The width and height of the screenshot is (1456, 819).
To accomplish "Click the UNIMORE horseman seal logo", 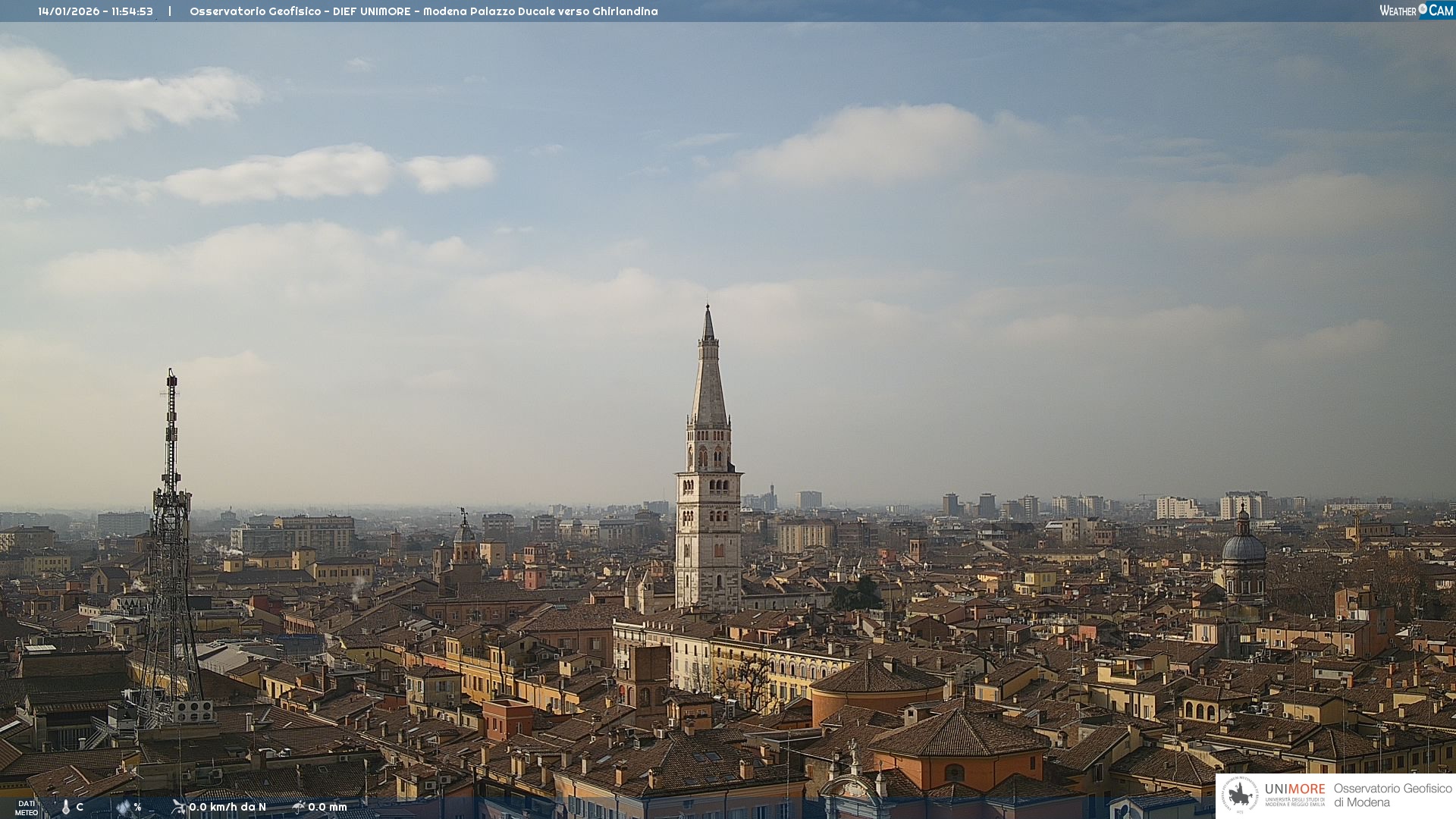I will tap(1241, 795).
